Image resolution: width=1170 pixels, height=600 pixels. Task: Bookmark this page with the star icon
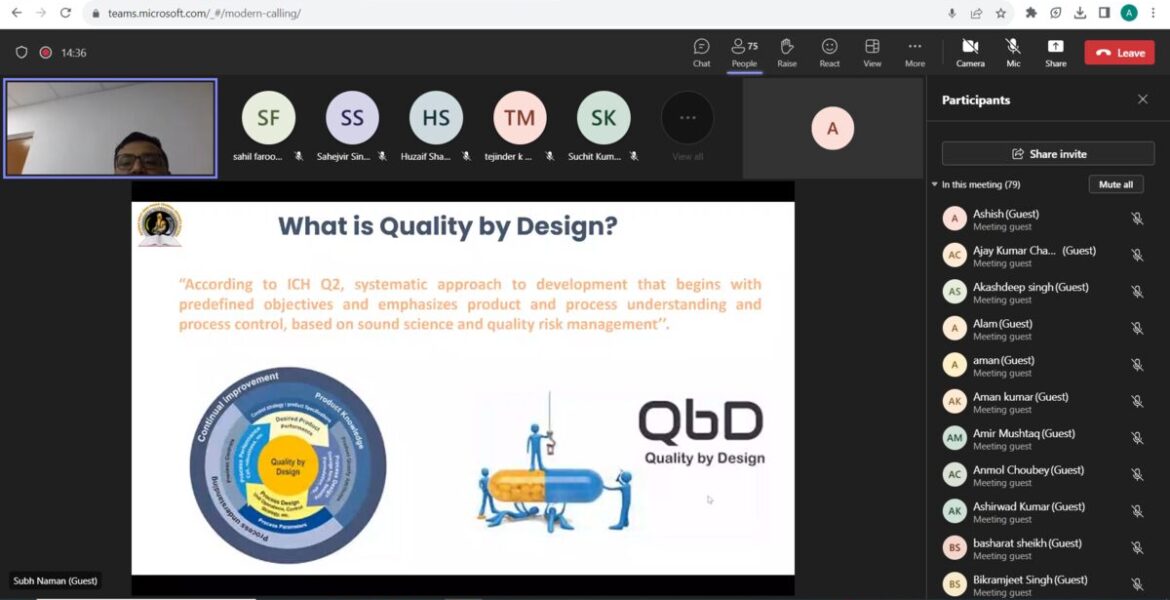1001,13
